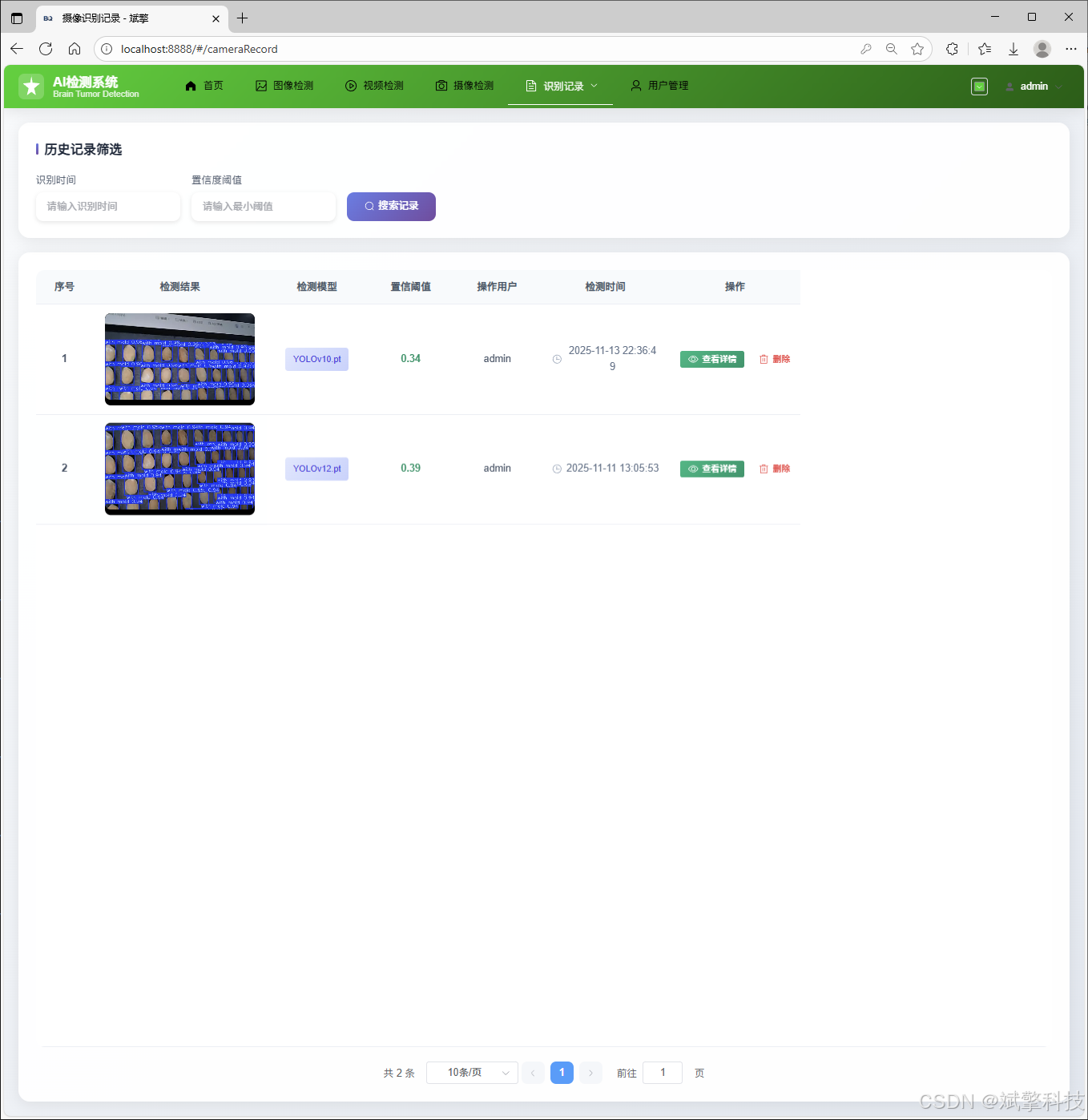Go back in browser
The width and height of the screenshot is (1088, 1120).
coord(17,49)
